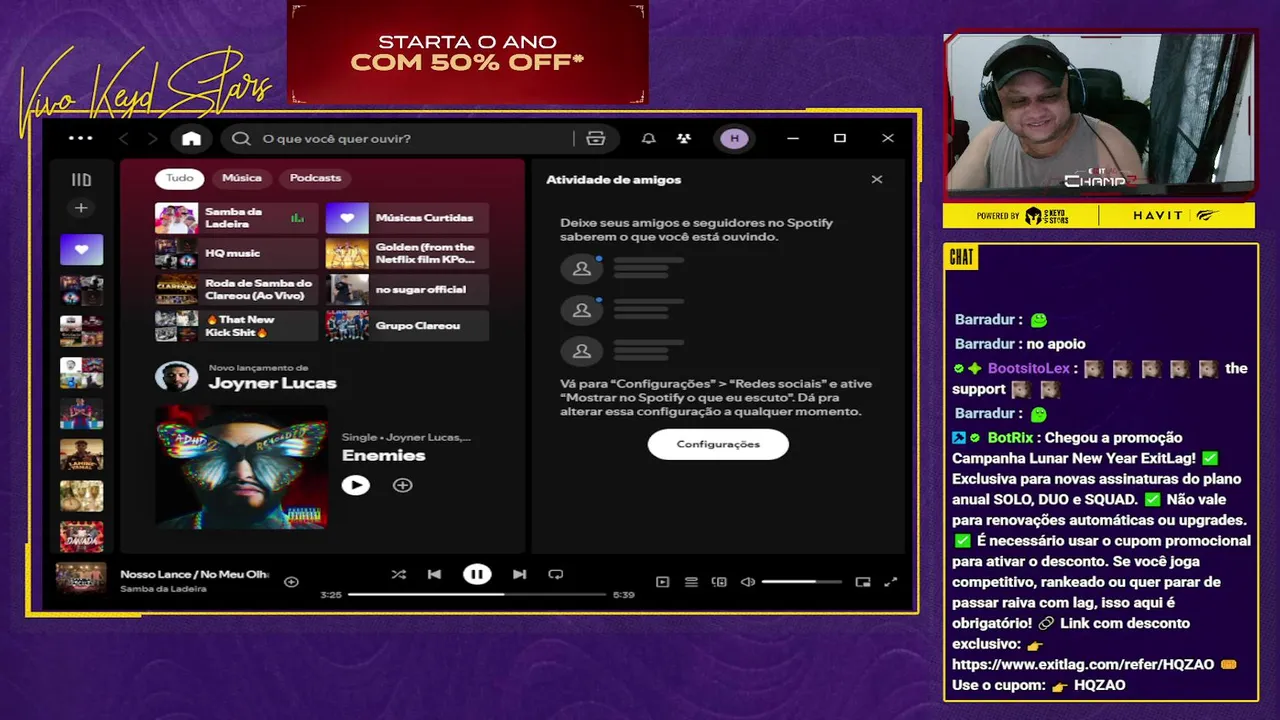
Task: Expand Your Library sidebar
Action: [x=81, y=180]
